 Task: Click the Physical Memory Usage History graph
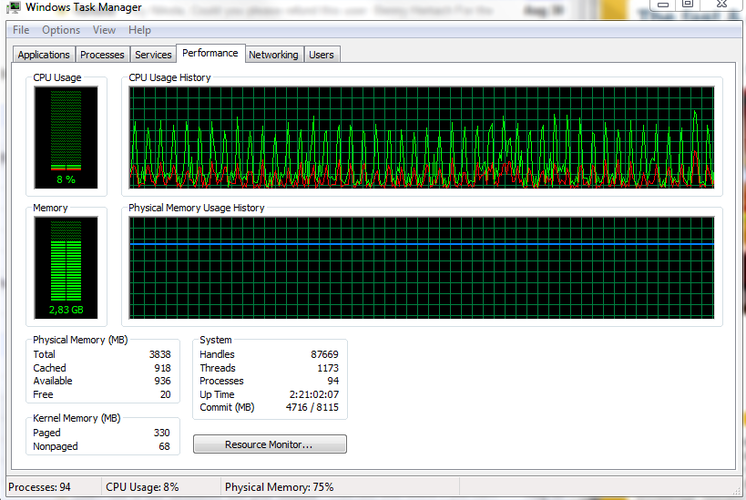422,268
